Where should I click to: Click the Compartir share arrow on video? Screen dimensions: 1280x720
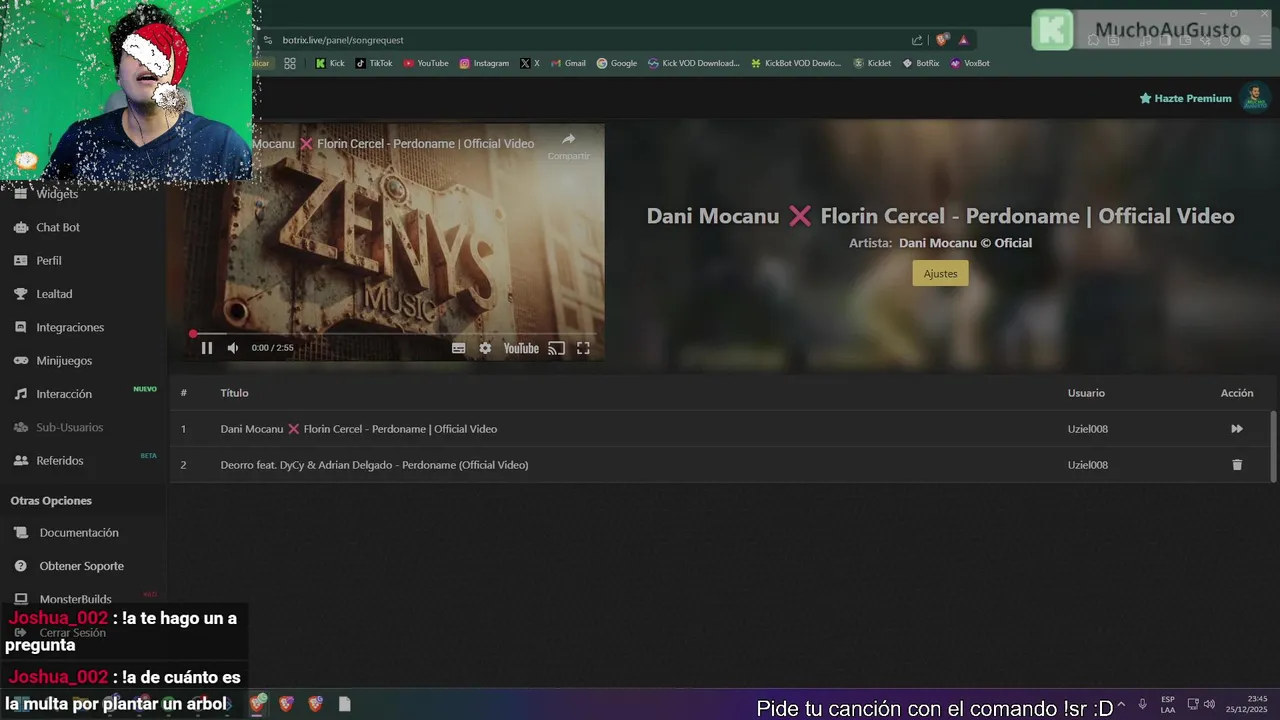(x=568, y=145)
